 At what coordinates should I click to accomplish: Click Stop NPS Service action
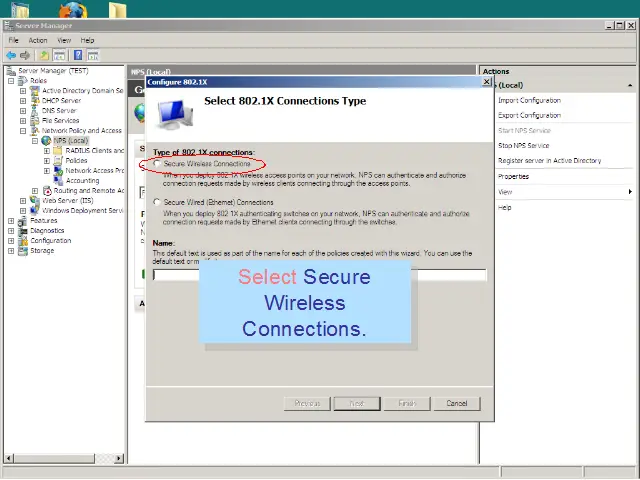pyautogui.click(x=524, y=145)
